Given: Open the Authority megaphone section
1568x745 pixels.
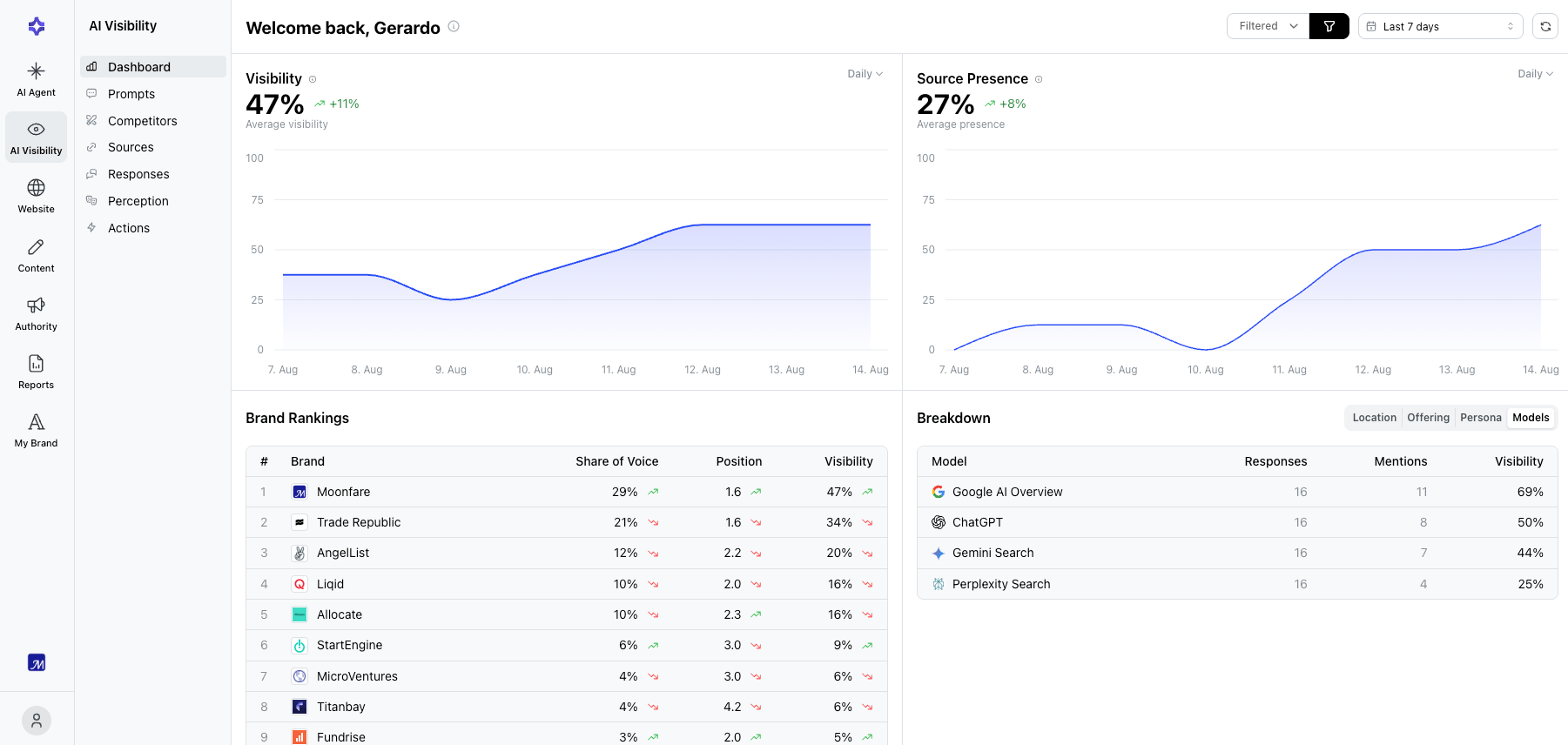Looking at the screenshot, I should (36, 313).
